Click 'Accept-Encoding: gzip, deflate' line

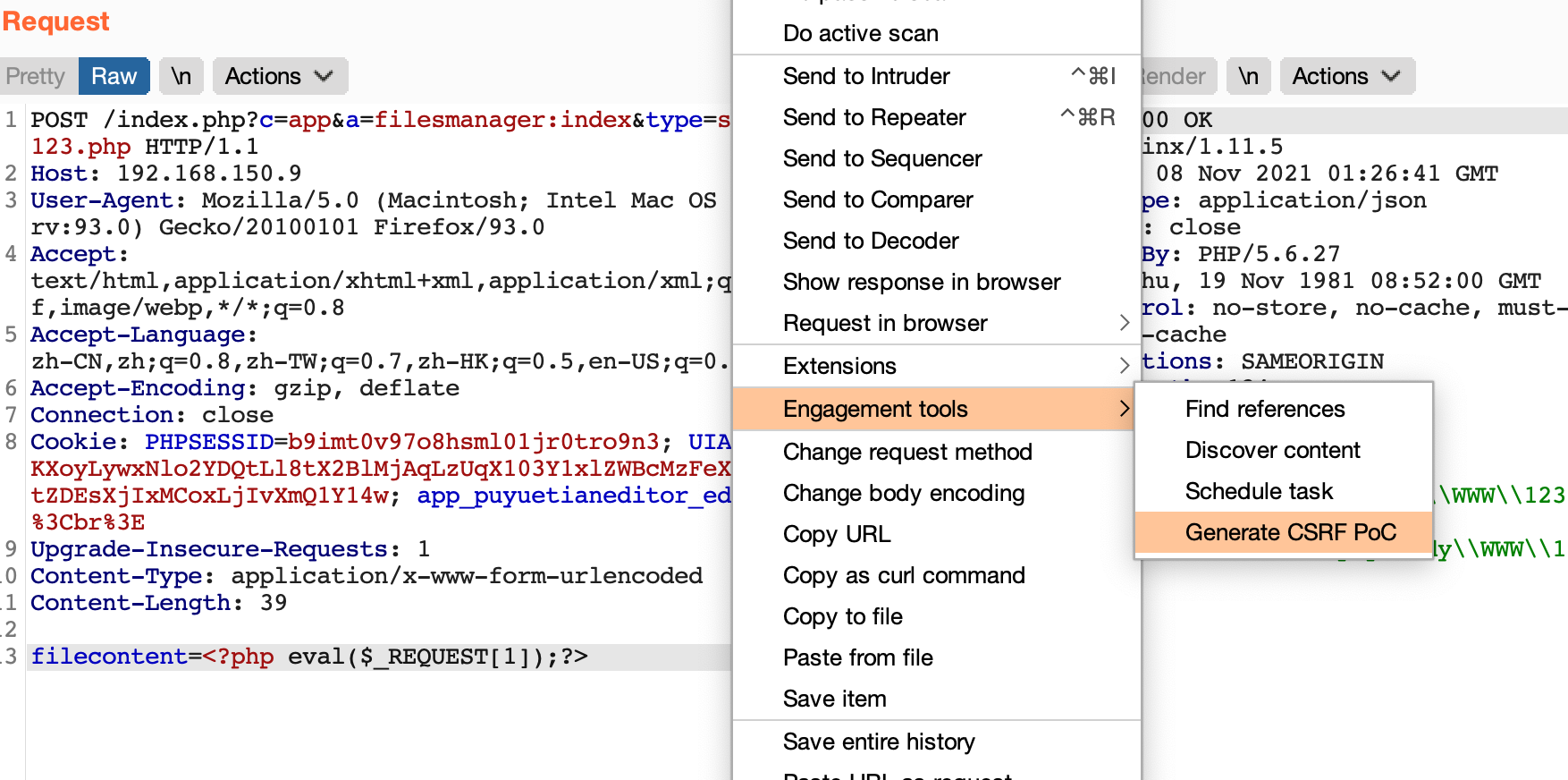point(245,388)
